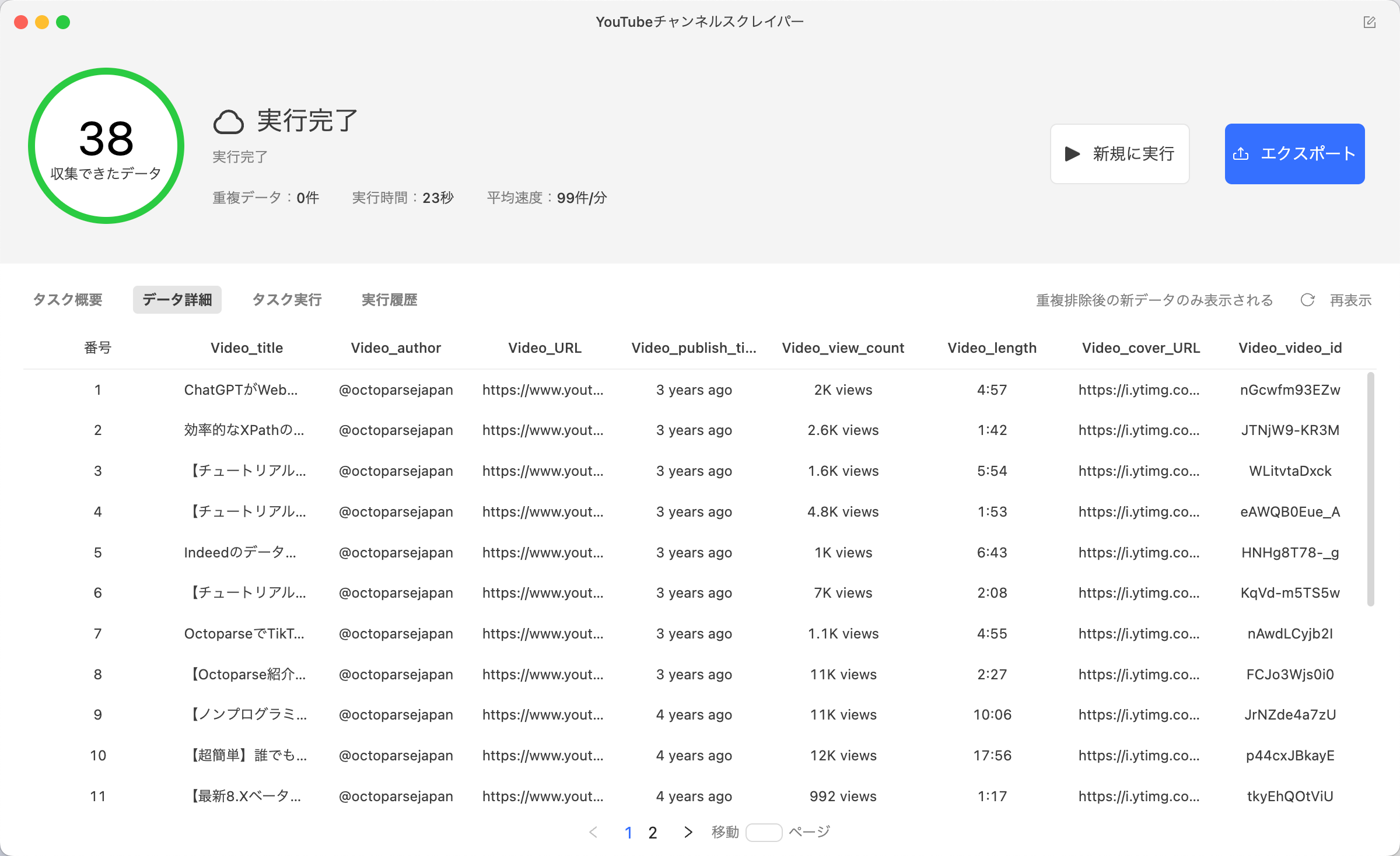1400x856 pixels.
Task: Click the '12K views' cell
Action: [x=843, y=755]
